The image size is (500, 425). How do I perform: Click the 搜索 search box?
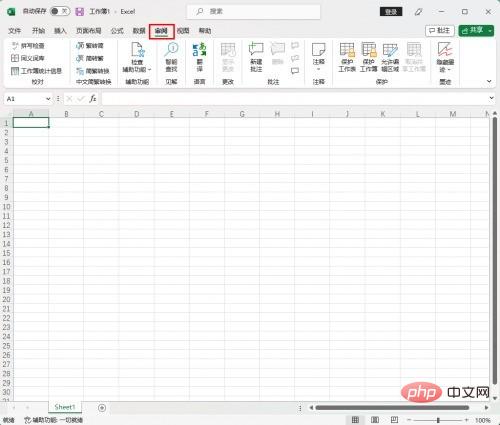pos(253,12)
